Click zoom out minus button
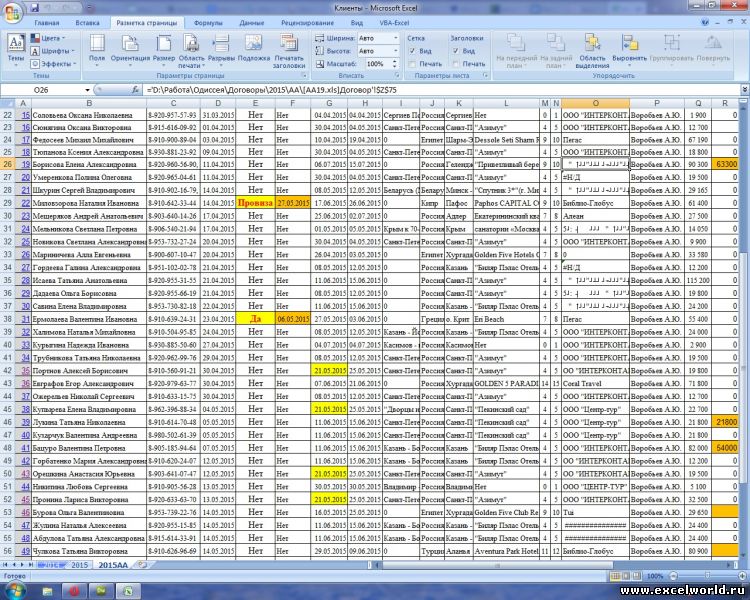The height and width of the screenshot is (600, 750). 673,576
